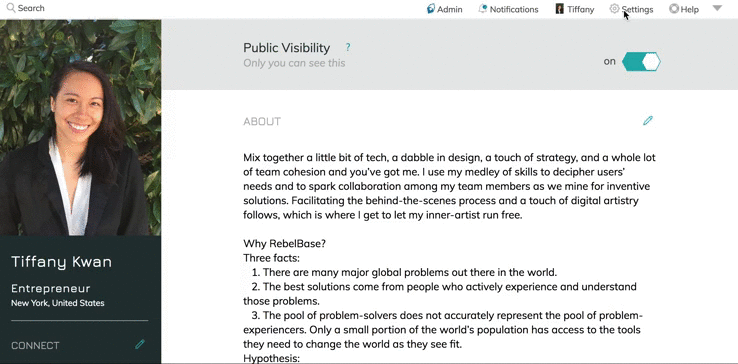Click Tiffany Kwan's large profile photo
Screen dimensions: 738x364
[80, 128]
